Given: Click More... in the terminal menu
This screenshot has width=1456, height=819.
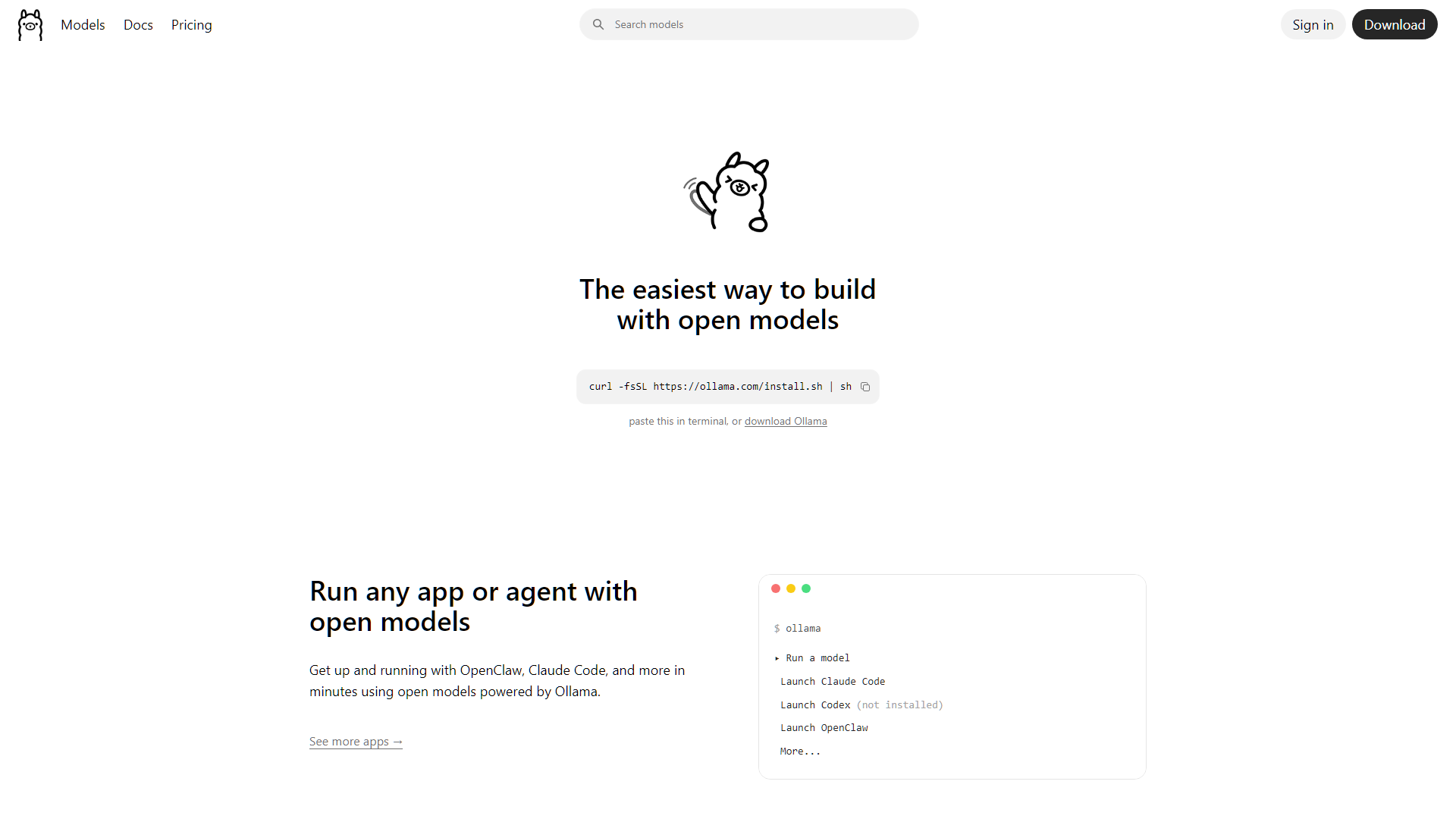Looking at the screenshot, I should pos(800,752).
